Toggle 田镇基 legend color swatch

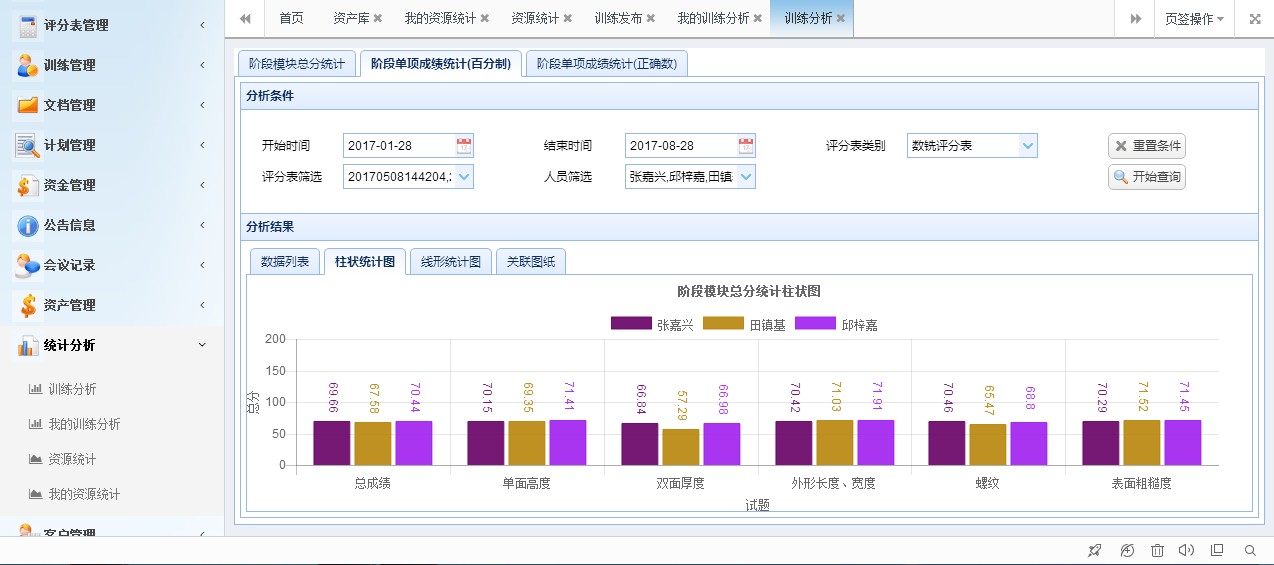coord(724,324)
